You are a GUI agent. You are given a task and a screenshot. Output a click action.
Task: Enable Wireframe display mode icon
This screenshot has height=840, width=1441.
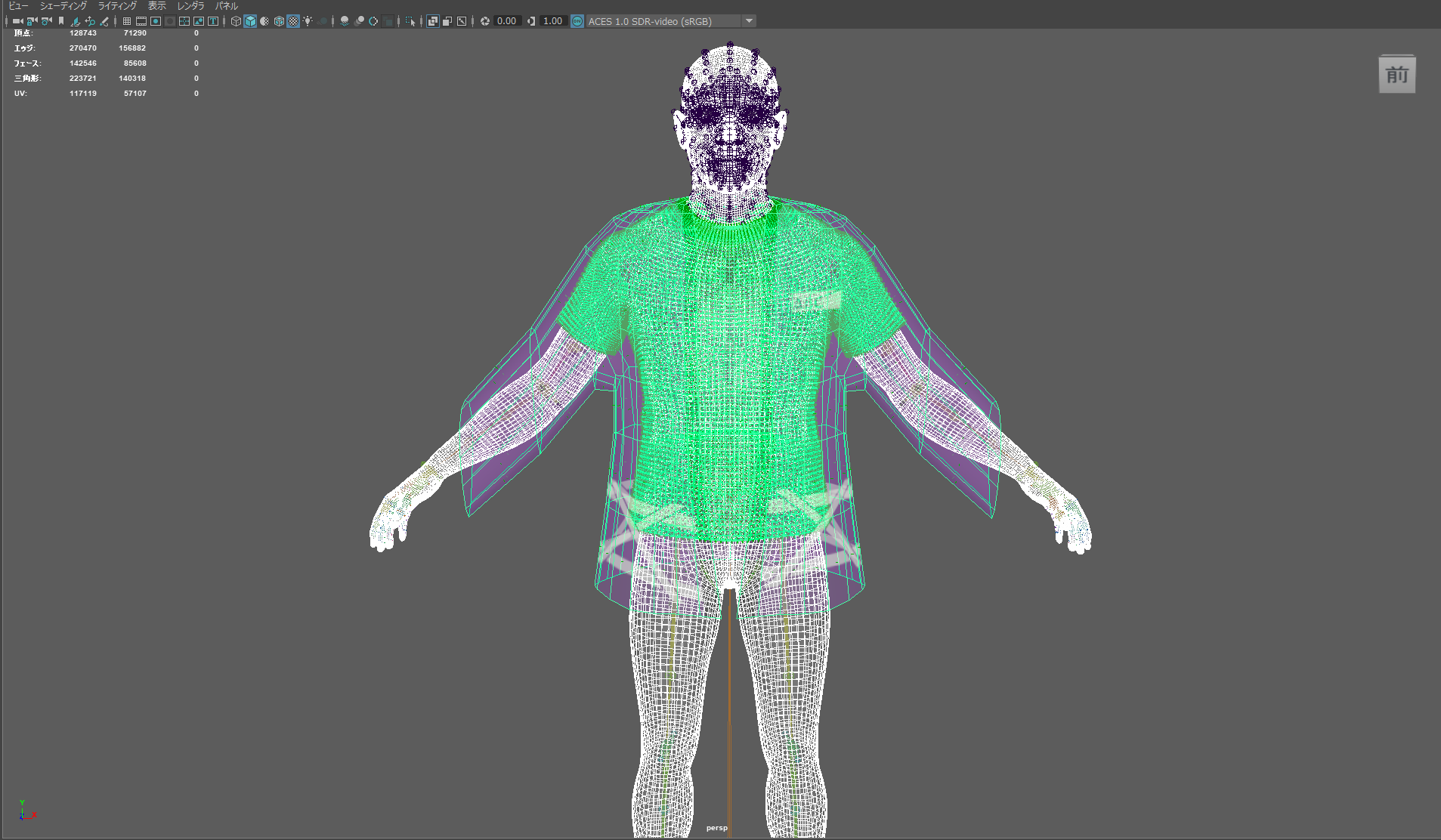[236, 21]
